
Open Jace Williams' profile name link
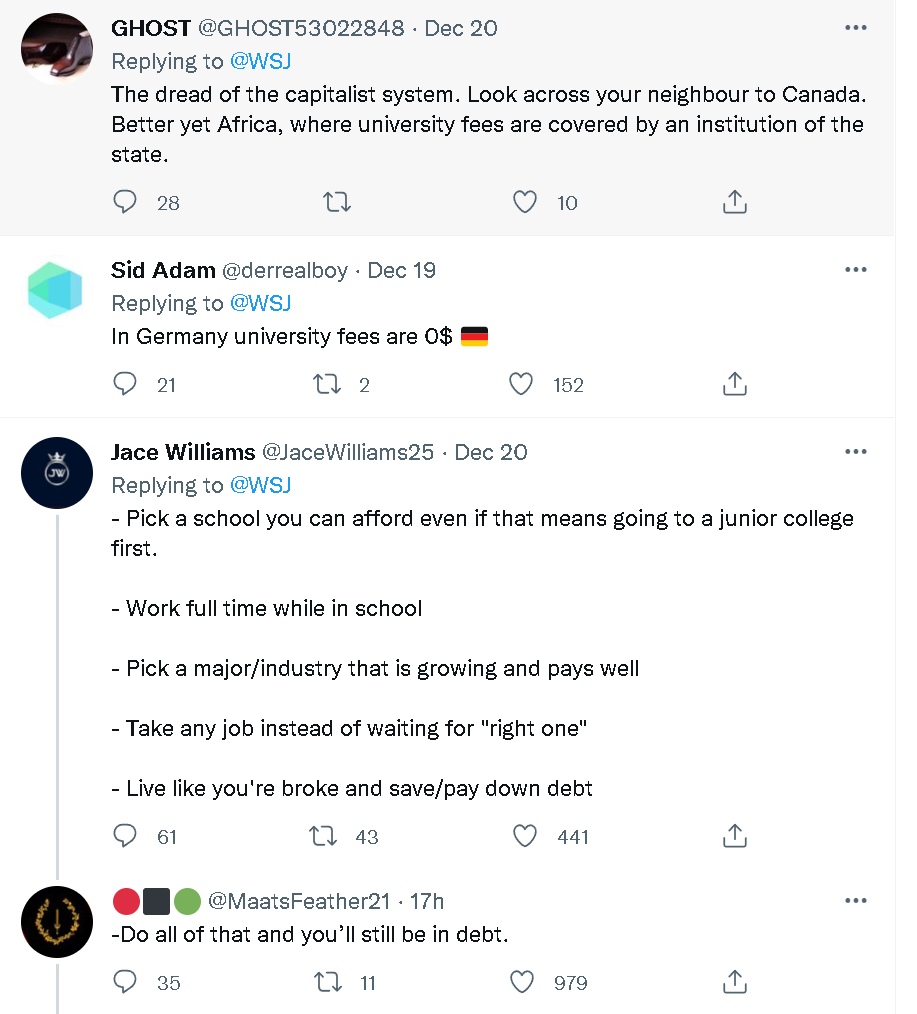pyautogui.click(x=183, y=452)
